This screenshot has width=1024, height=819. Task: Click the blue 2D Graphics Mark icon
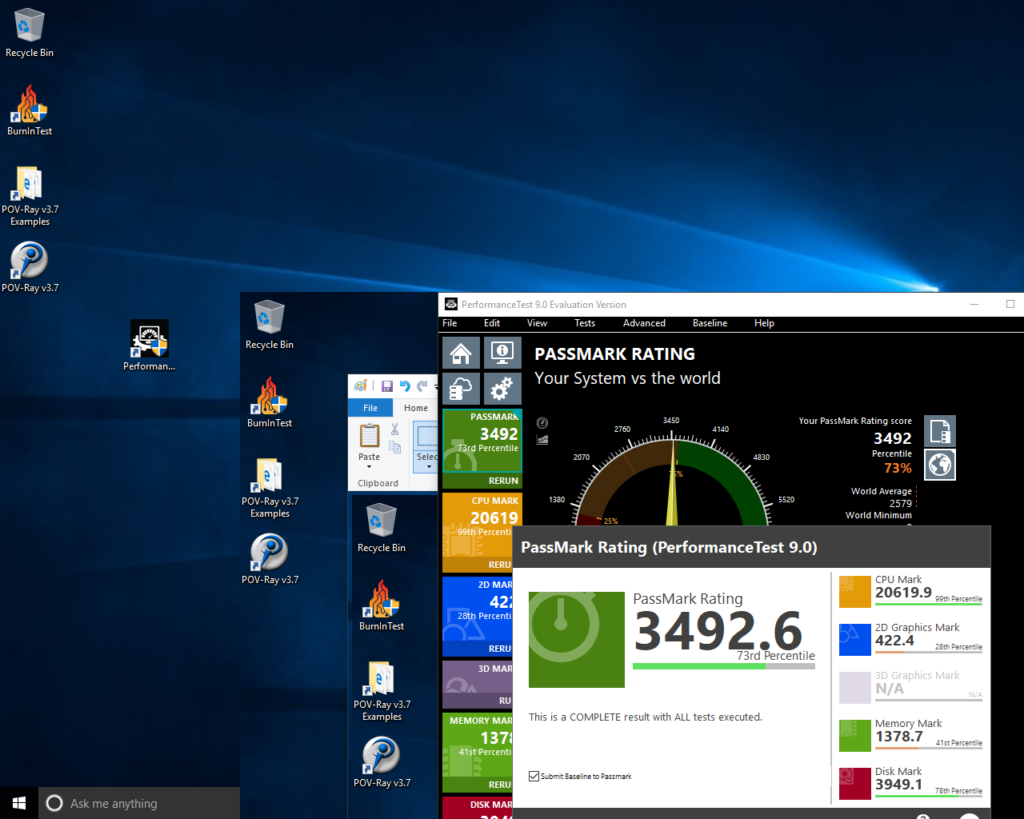point(855,639)
